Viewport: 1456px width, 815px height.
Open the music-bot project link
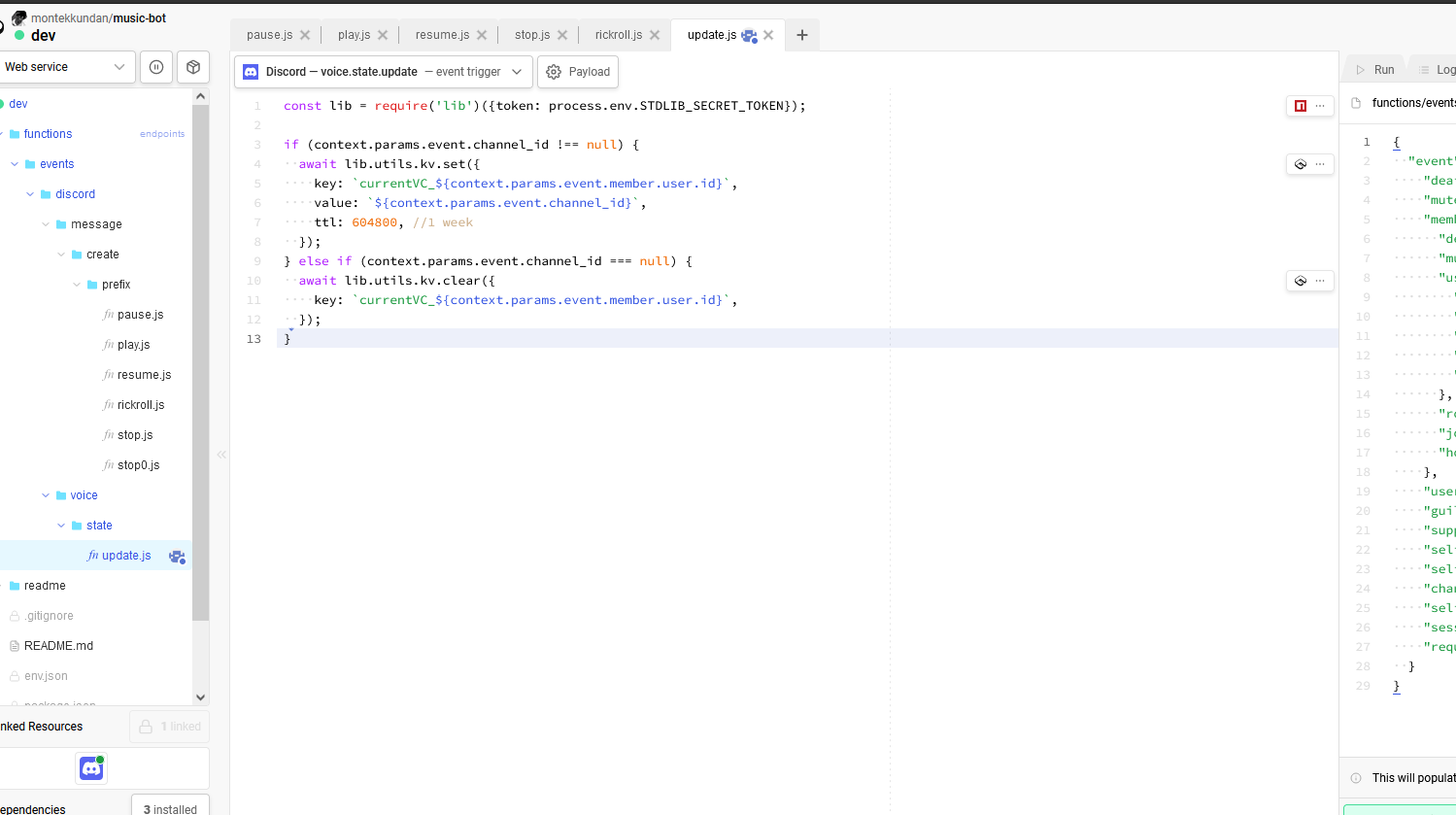pyautogui.click(x=140, y=18)
